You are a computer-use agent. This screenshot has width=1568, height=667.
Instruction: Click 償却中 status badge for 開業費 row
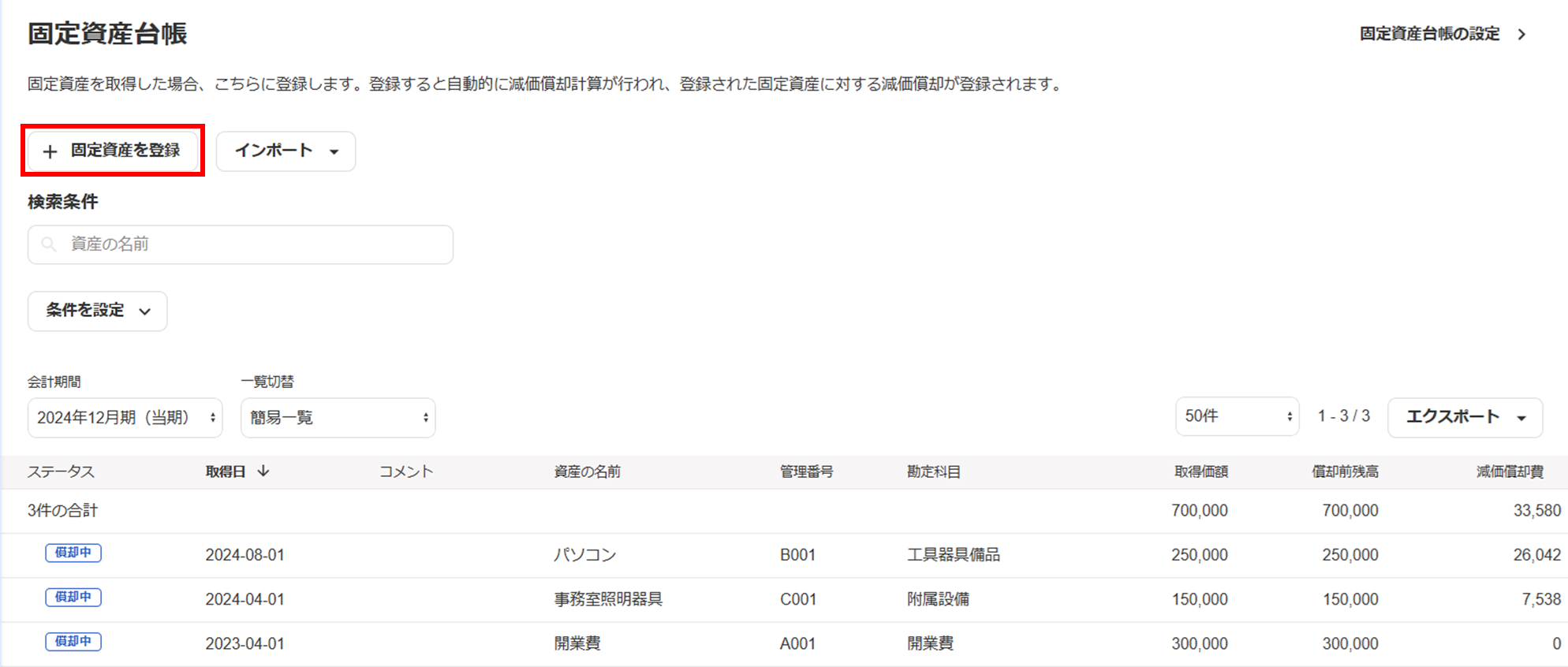click(x=73, y=642)
